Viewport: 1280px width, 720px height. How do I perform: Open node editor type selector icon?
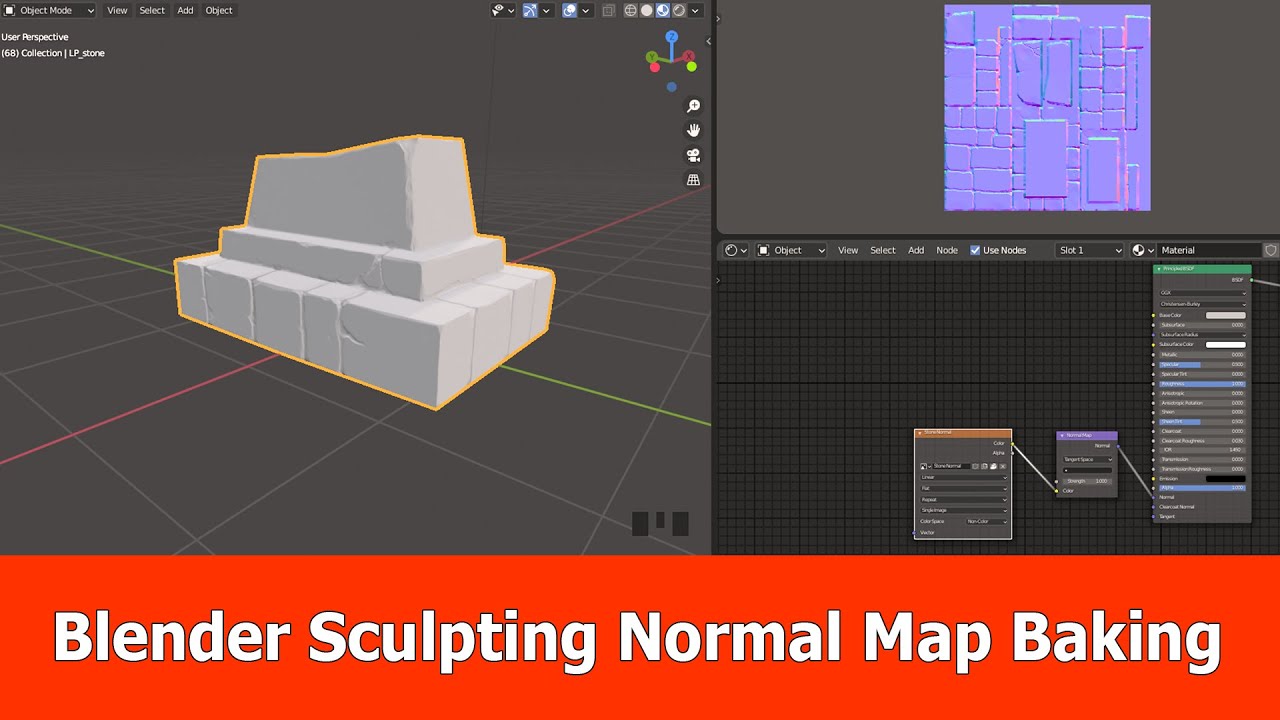pos(736,250)
